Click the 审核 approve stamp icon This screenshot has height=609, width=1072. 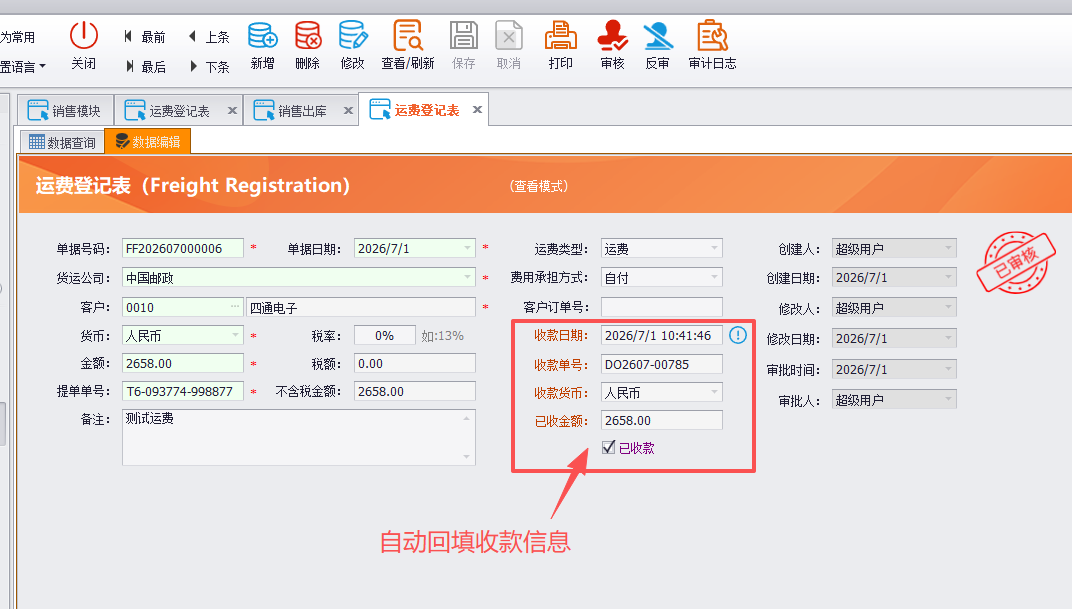pyautogui.click(x=613, y=35)
